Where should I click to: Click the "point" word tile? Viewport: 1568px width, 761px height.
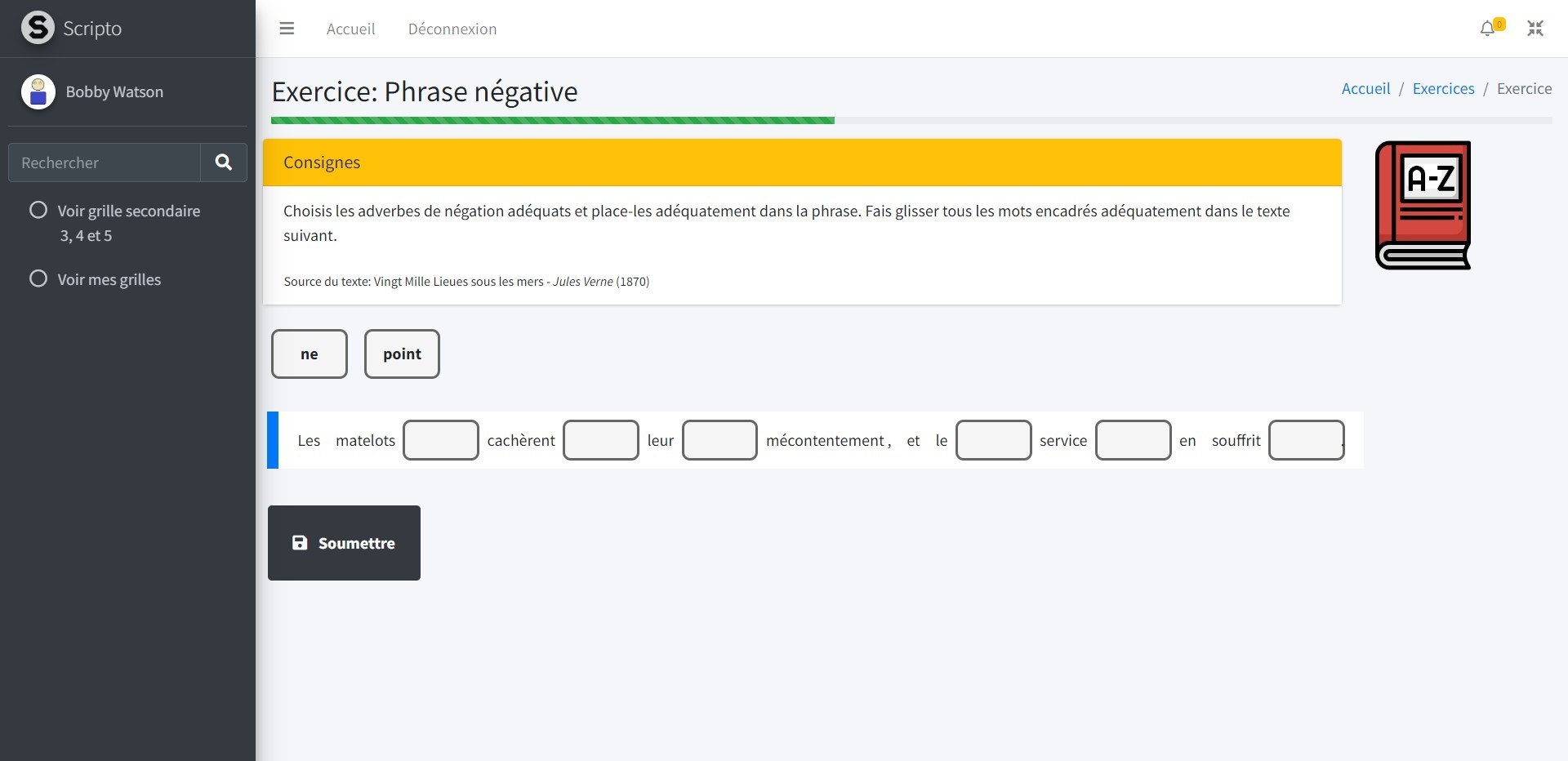tap(402, 354)
